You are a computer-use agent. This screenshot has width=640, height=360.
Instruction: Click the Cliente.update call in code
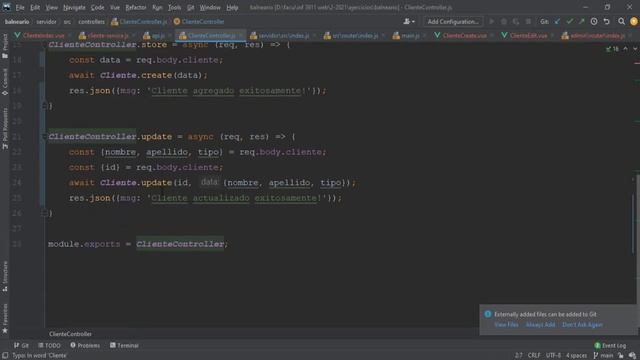pos(136,183)
